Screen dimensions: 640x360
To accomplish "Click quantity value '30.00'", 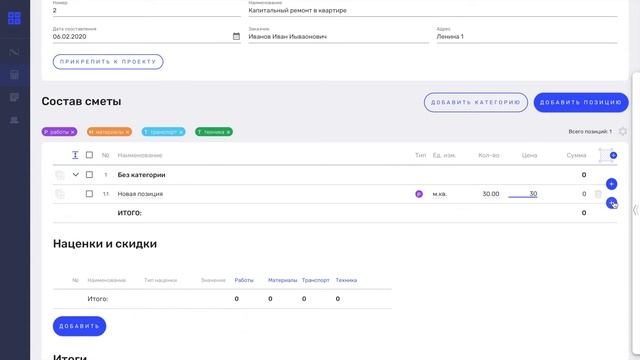I will click(x=491, y=194).
